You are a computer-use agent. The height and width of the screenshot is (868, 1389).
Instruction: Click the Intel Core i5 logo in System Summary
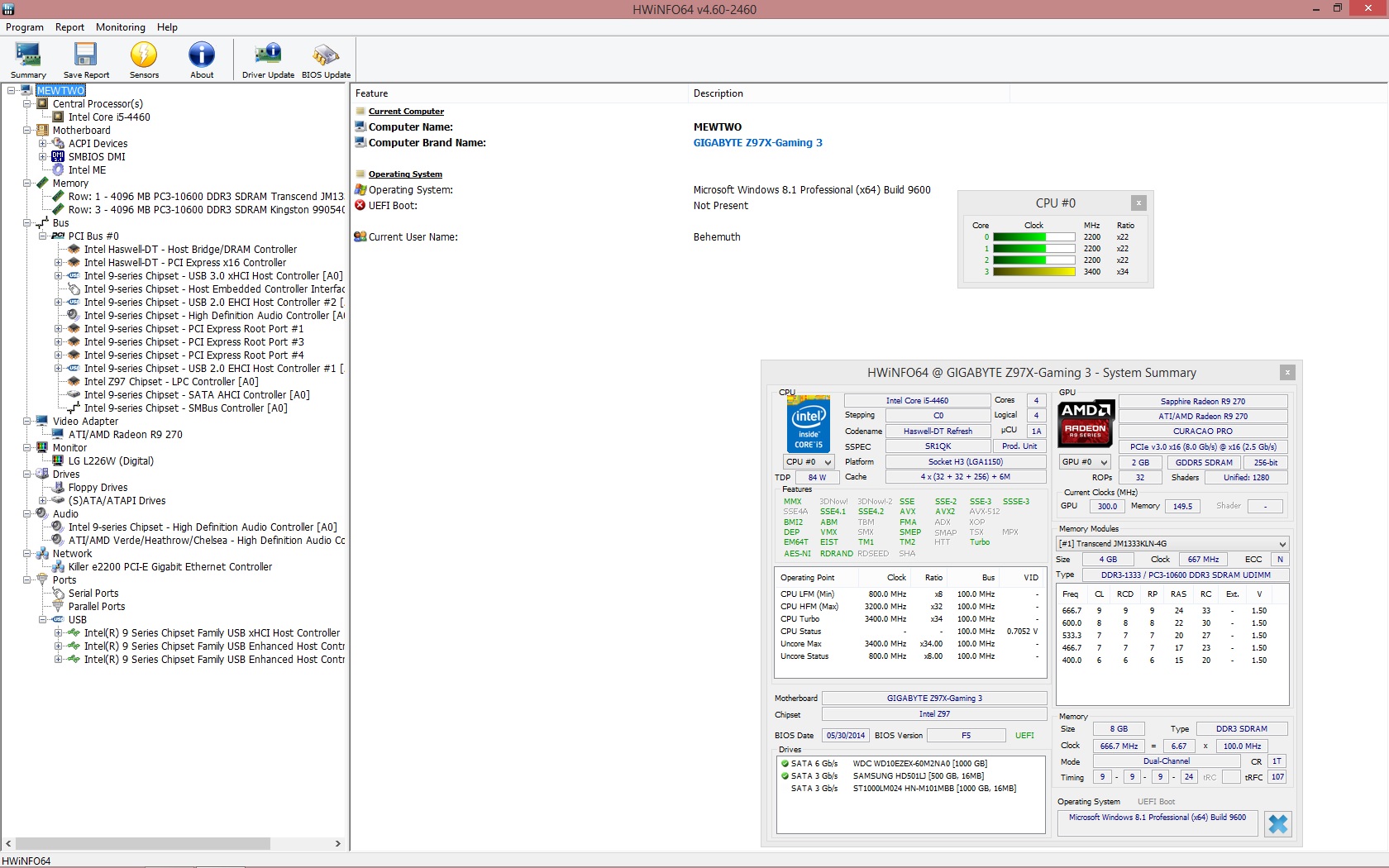[808, 423]
